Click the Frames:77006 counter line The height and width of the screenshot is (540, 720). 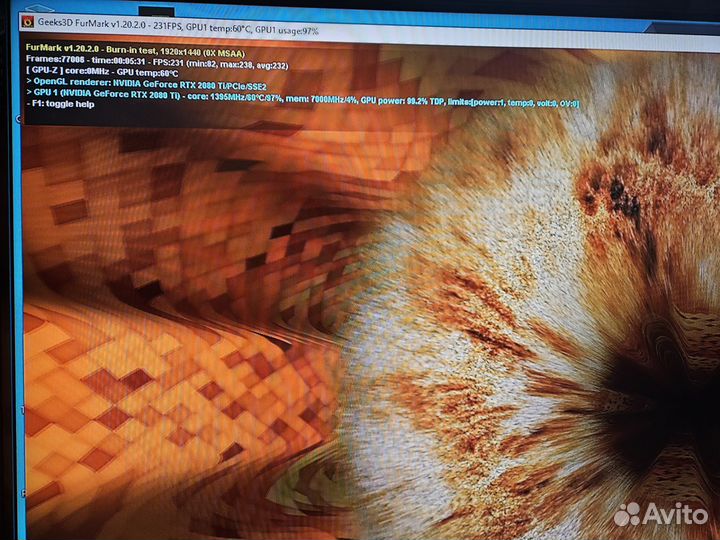pos(53,59)
